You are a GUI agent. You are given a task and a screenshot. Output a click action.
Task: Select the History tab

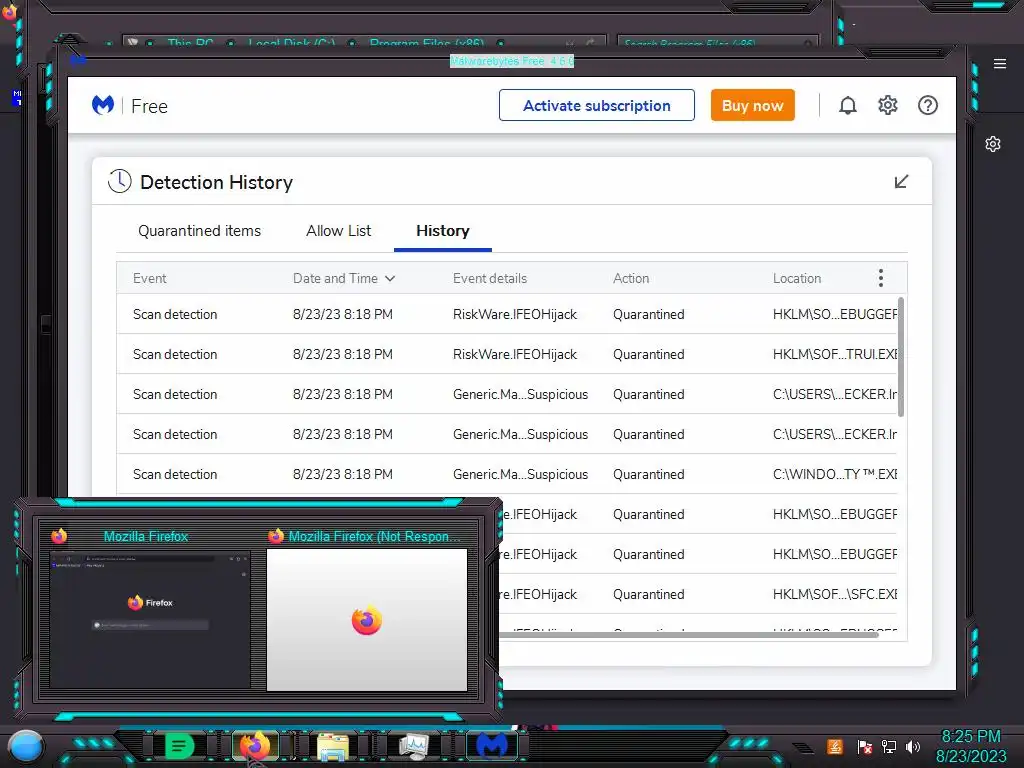(443, 231)
